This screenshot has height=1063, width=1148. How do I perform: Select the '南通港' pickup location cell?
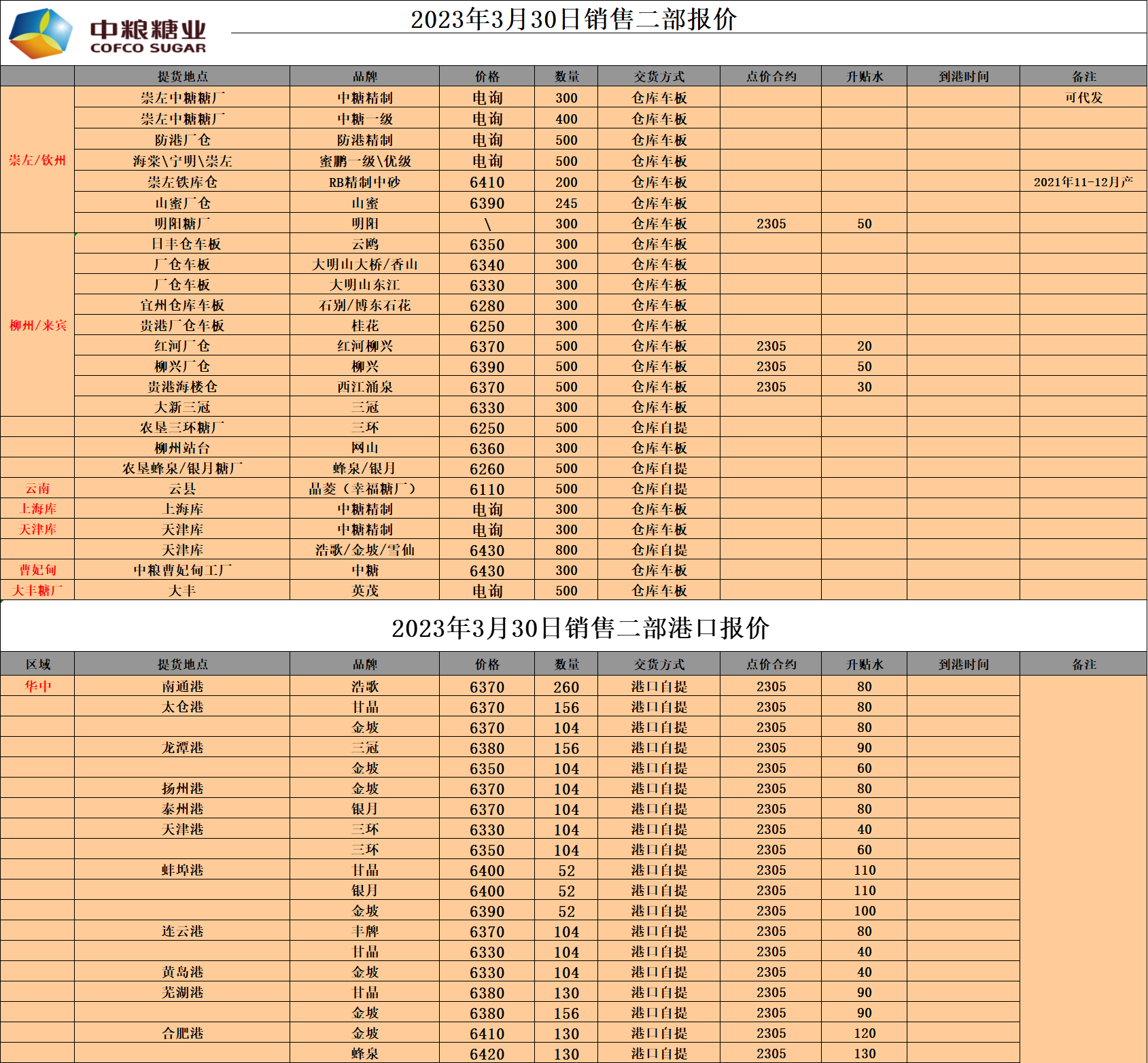[x=182, y=686]
